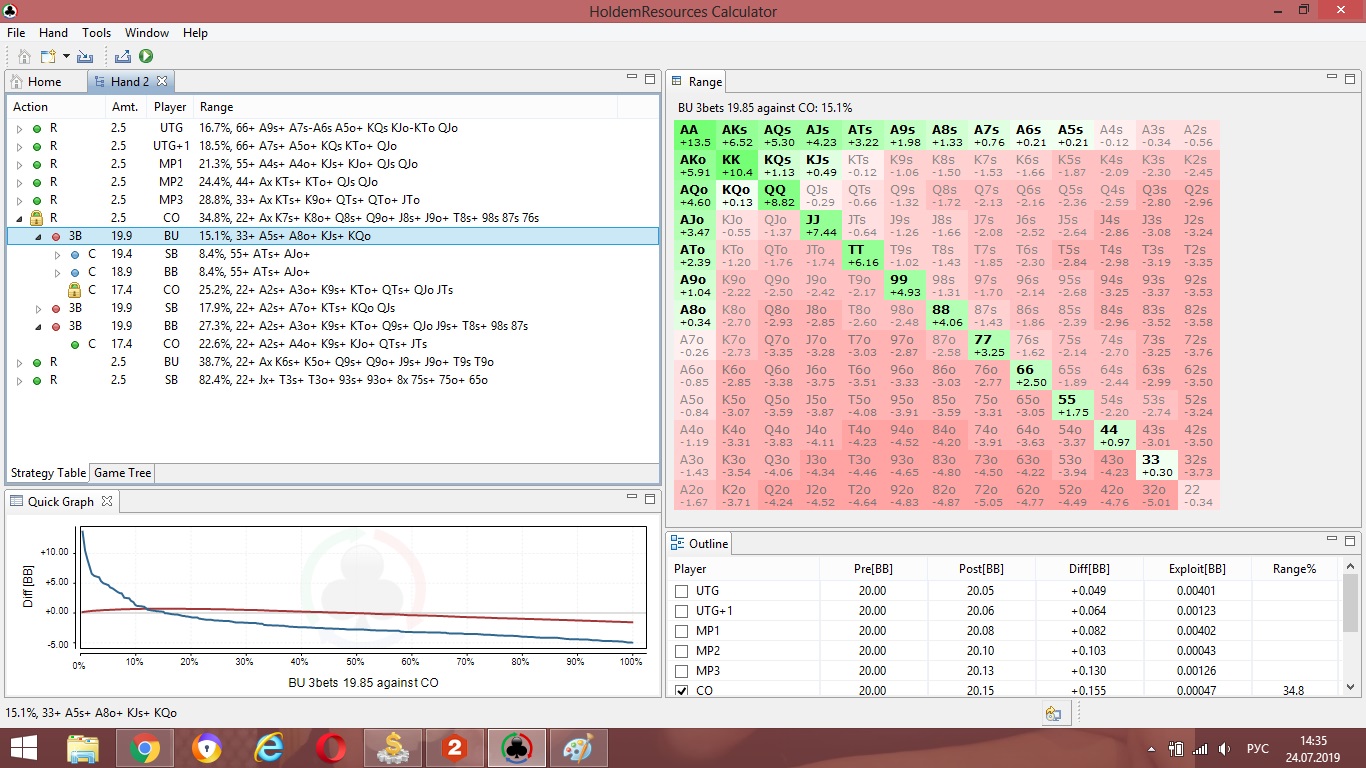
Task: Select the SB raise 82.4% row
Action: coord(332,380)
